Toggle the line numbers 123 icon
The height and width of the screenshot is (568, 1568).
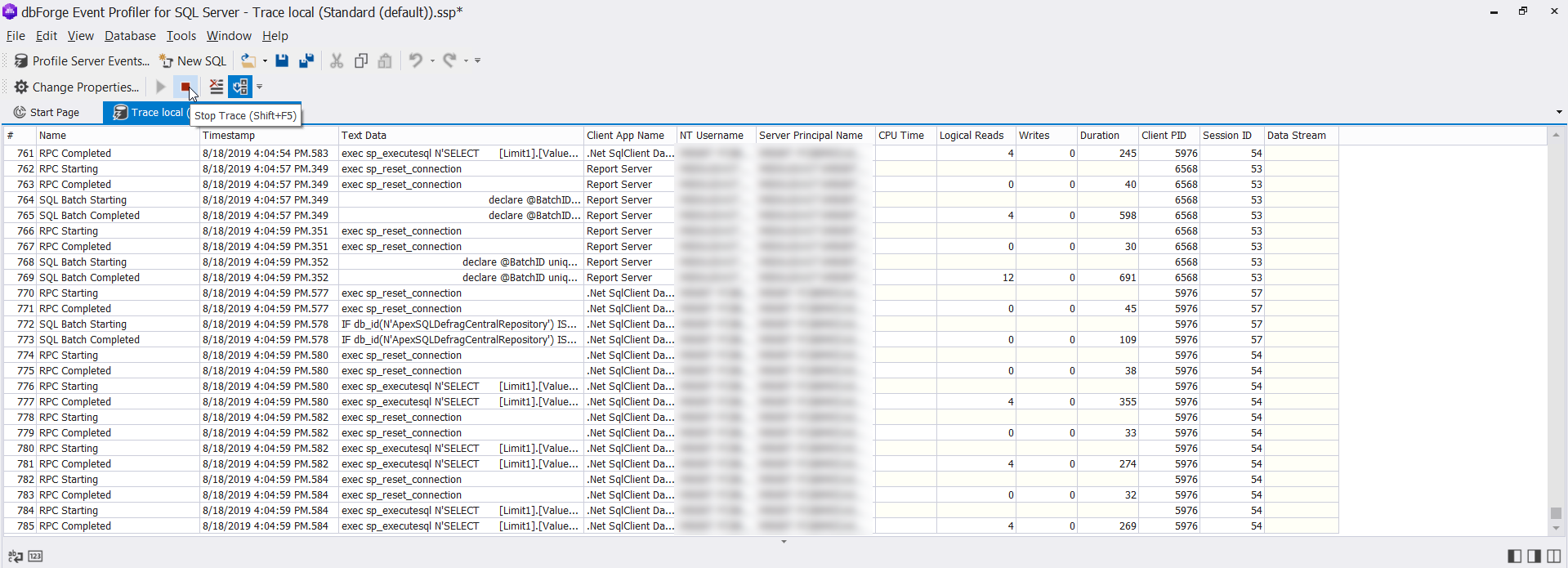point(35,557)
